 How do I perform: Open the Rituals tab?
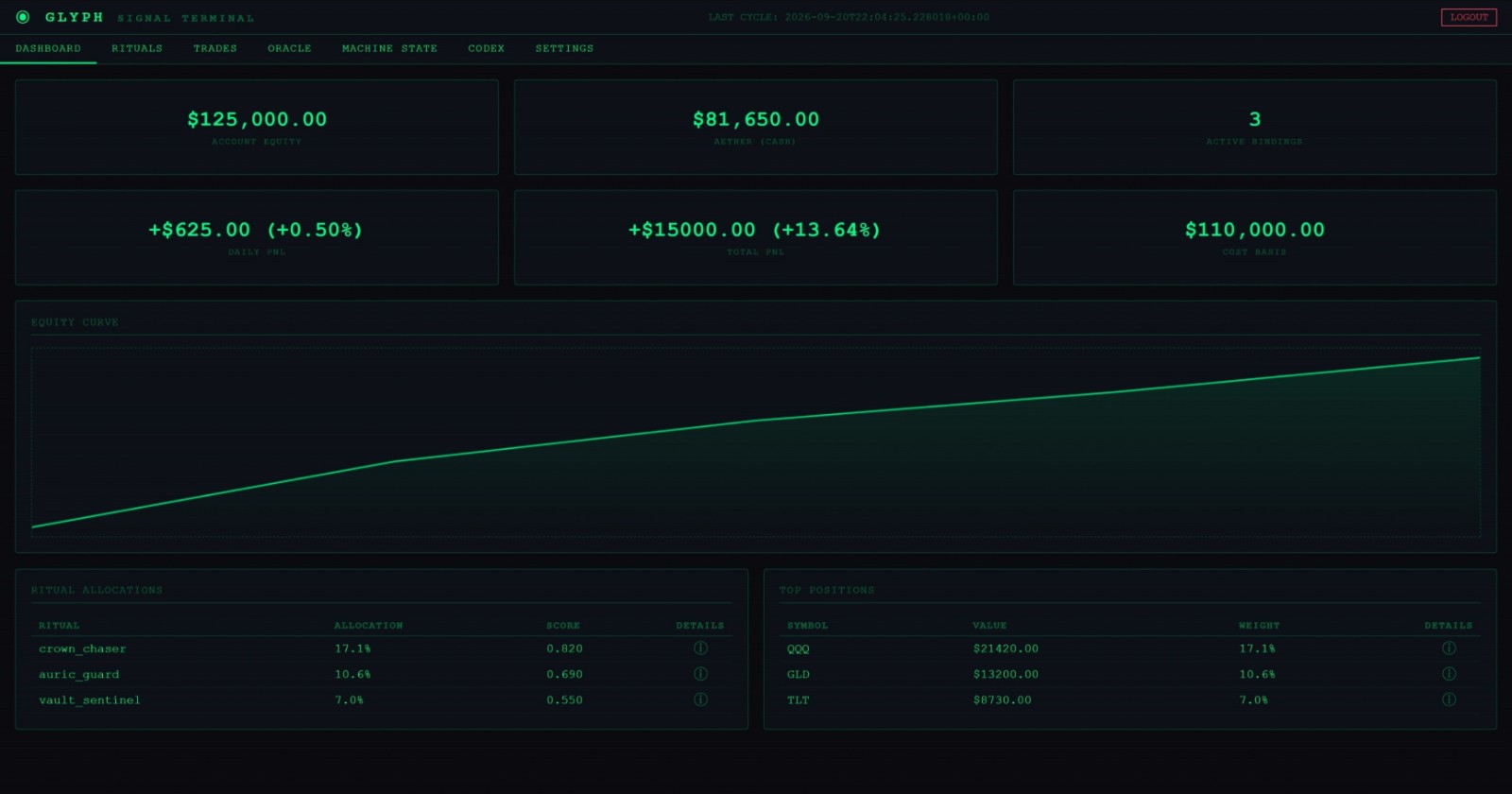pyautogui.click(x=137, y=48)
